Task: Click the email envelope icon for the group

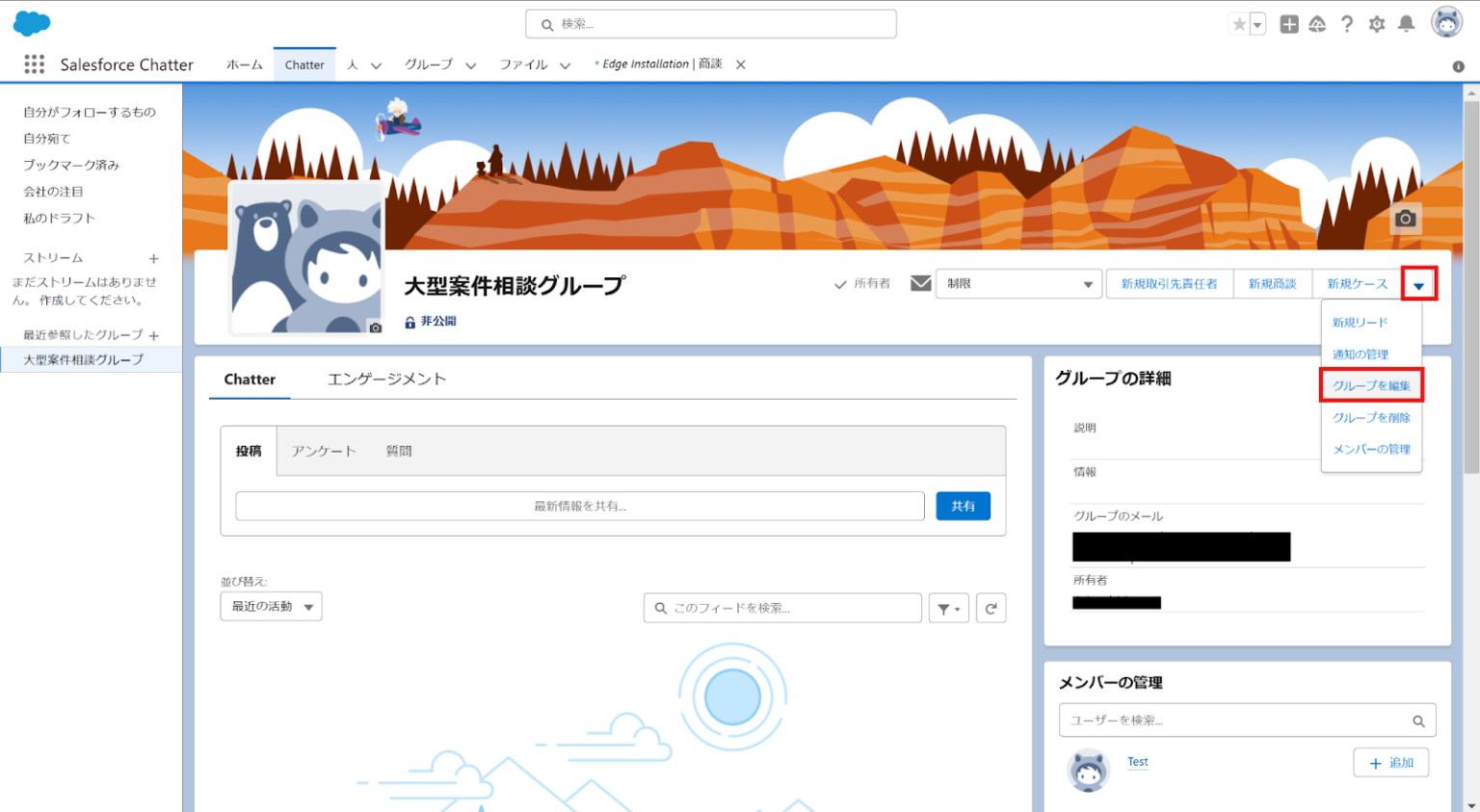Action: (920, 283)
